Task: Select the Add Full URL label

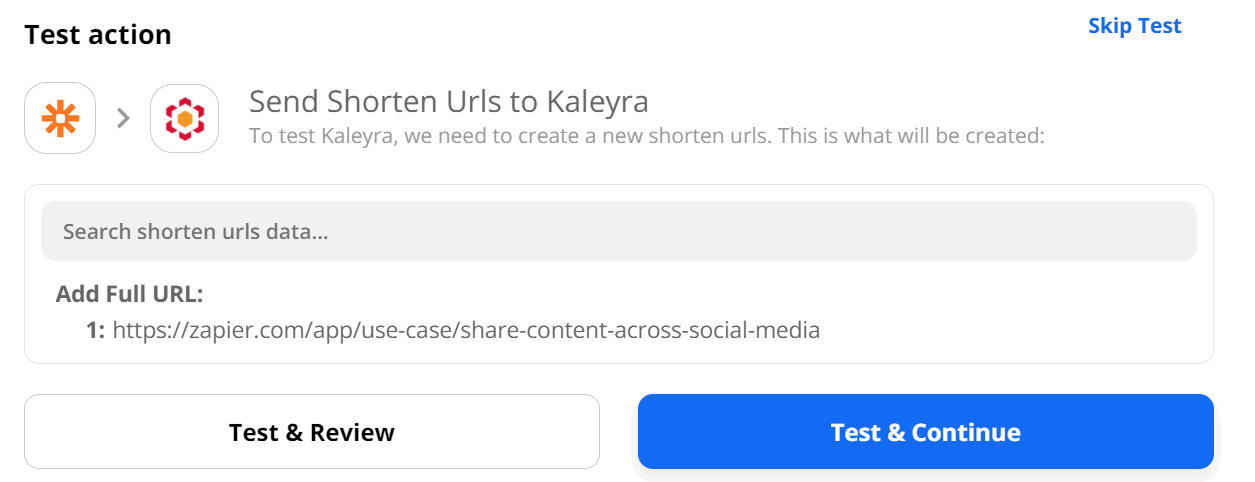Action: click(130, 294)
